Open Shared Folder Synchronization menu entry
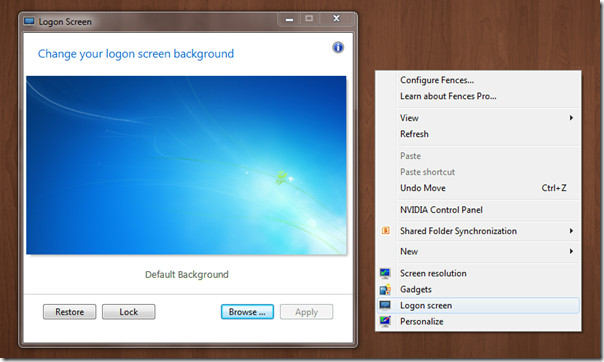The height and width of the screenshot is (362, 604). (x=478, y=231)
